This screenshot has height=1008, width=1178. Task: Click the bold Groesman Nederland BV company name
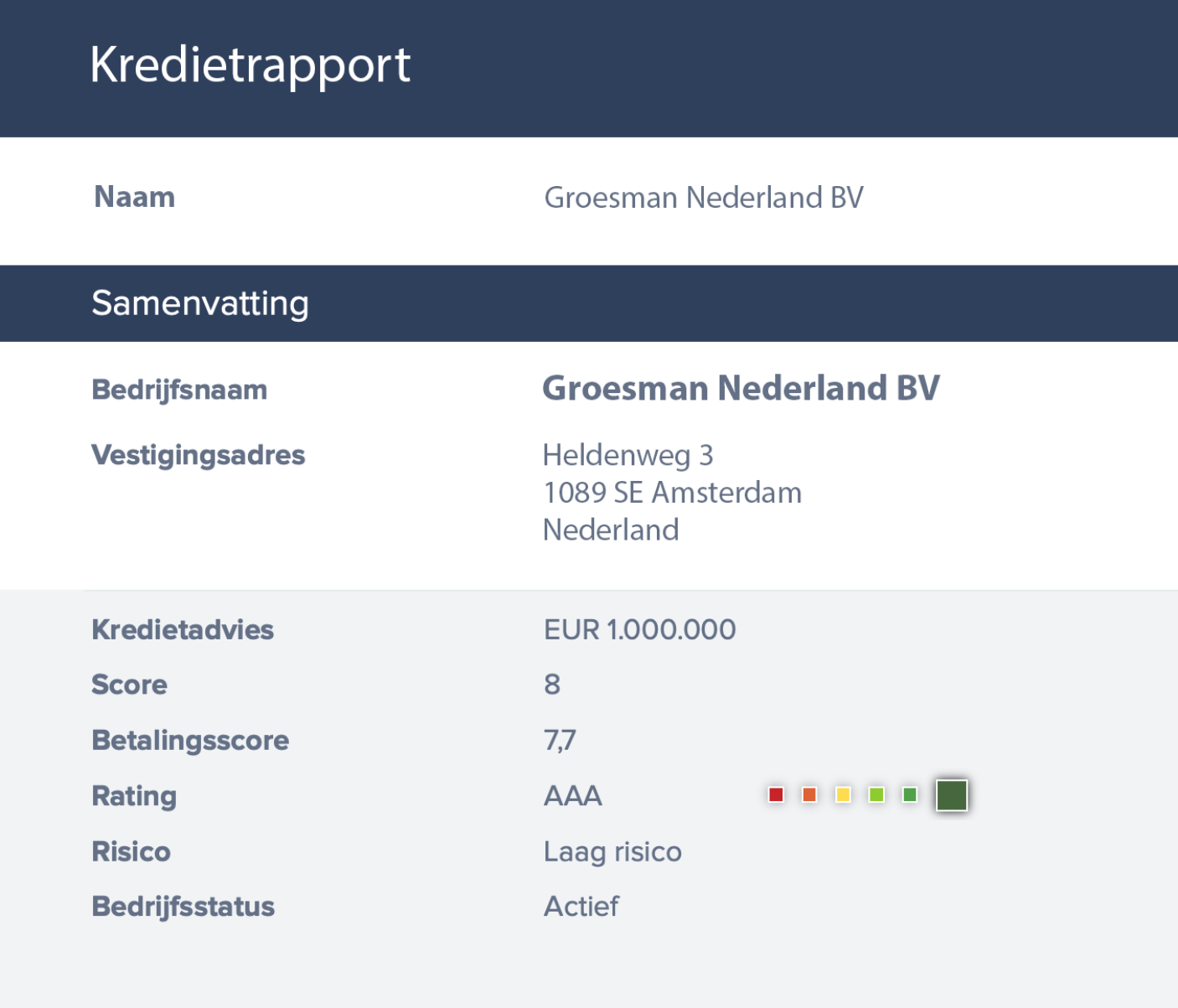click(741, 389)
